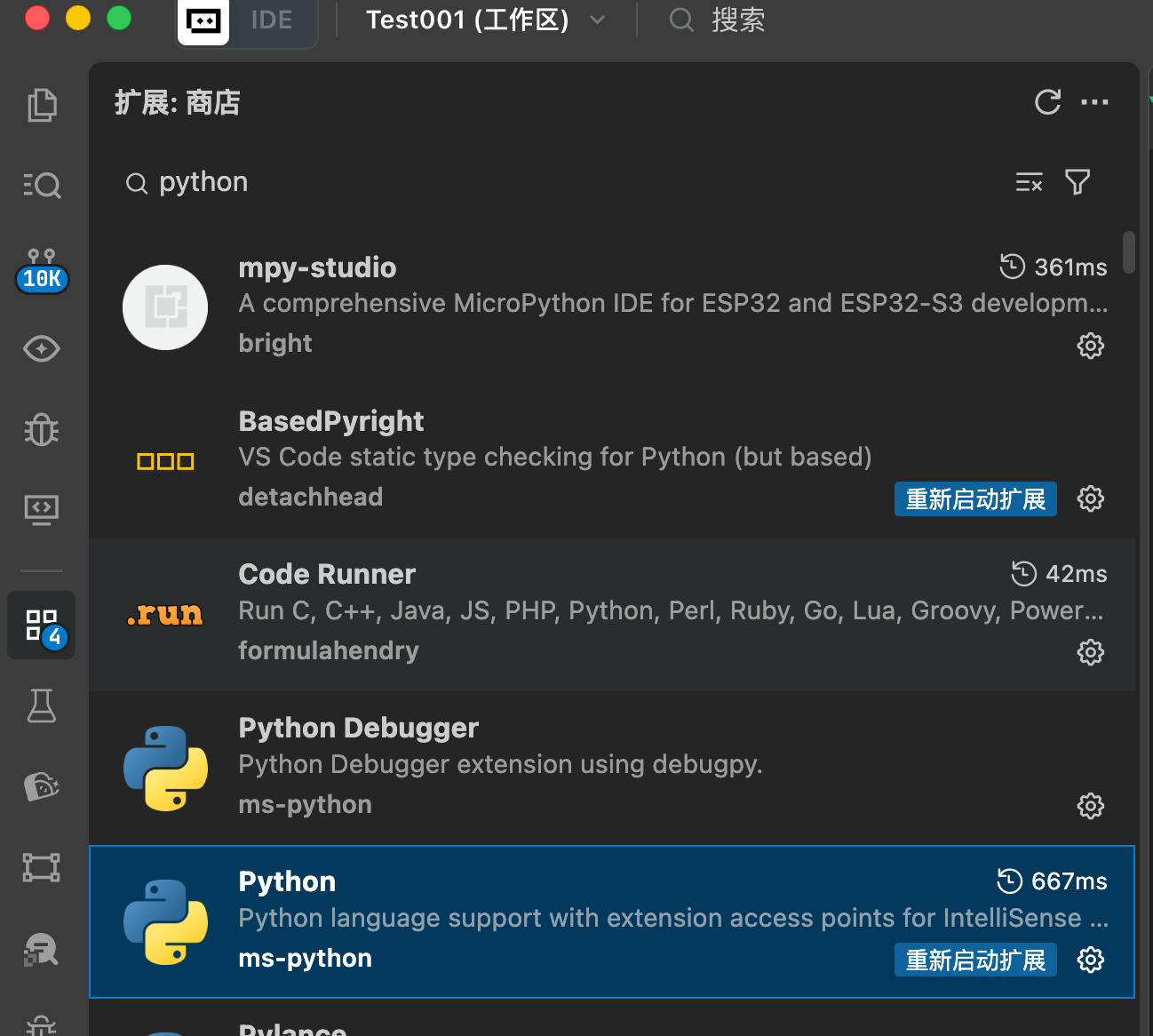Refresh the extension marketplace list
Viewport: 1153px width, 1036px height.
[x=1048, y=102]
